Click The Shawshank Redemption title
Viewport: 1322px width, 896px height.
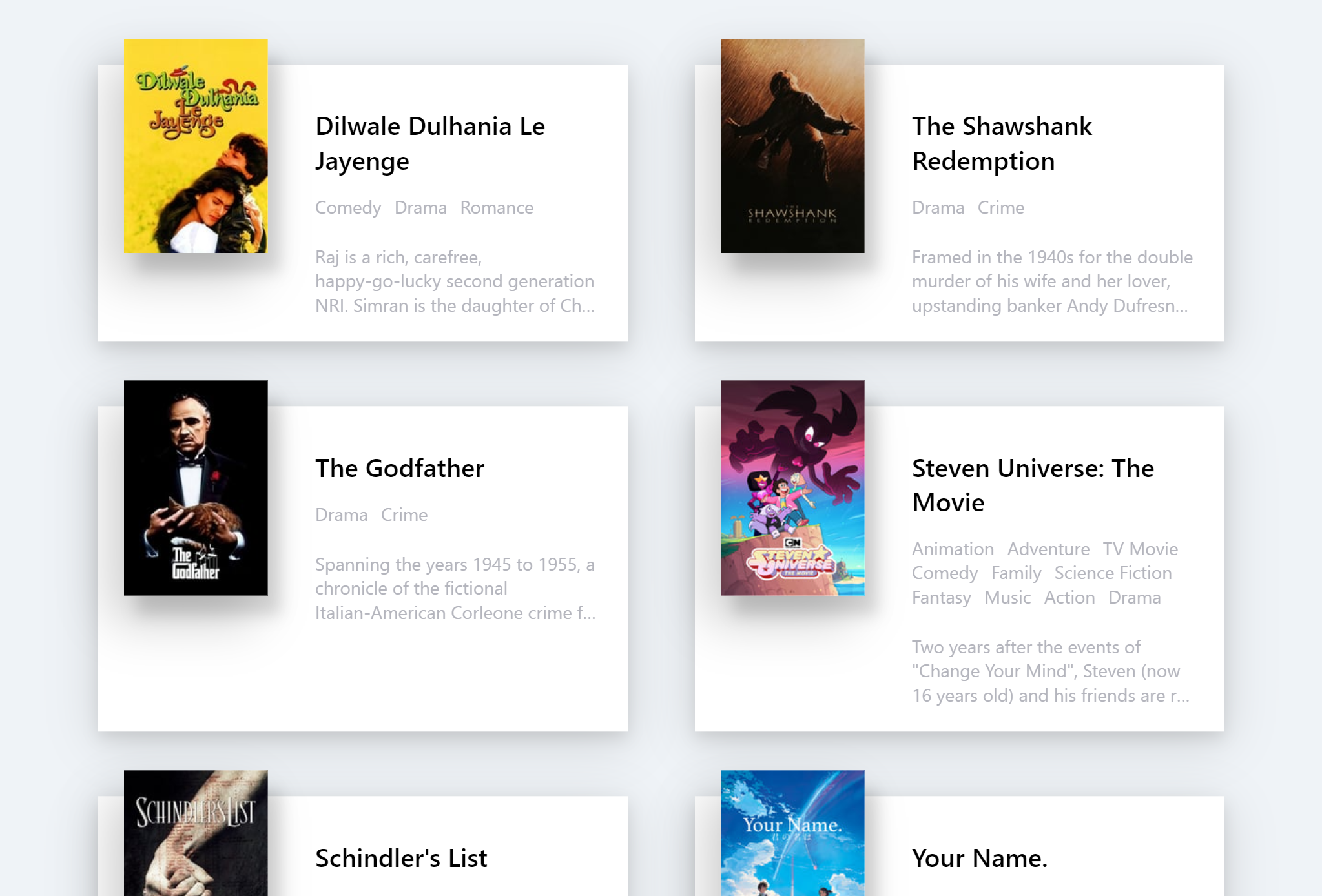(1002, 143)
